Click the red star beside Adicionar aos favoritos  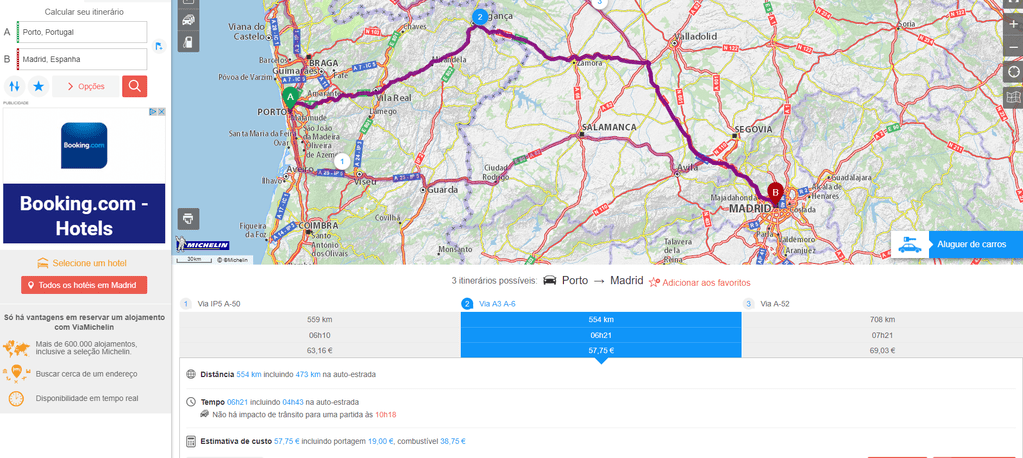pos(654,282)
